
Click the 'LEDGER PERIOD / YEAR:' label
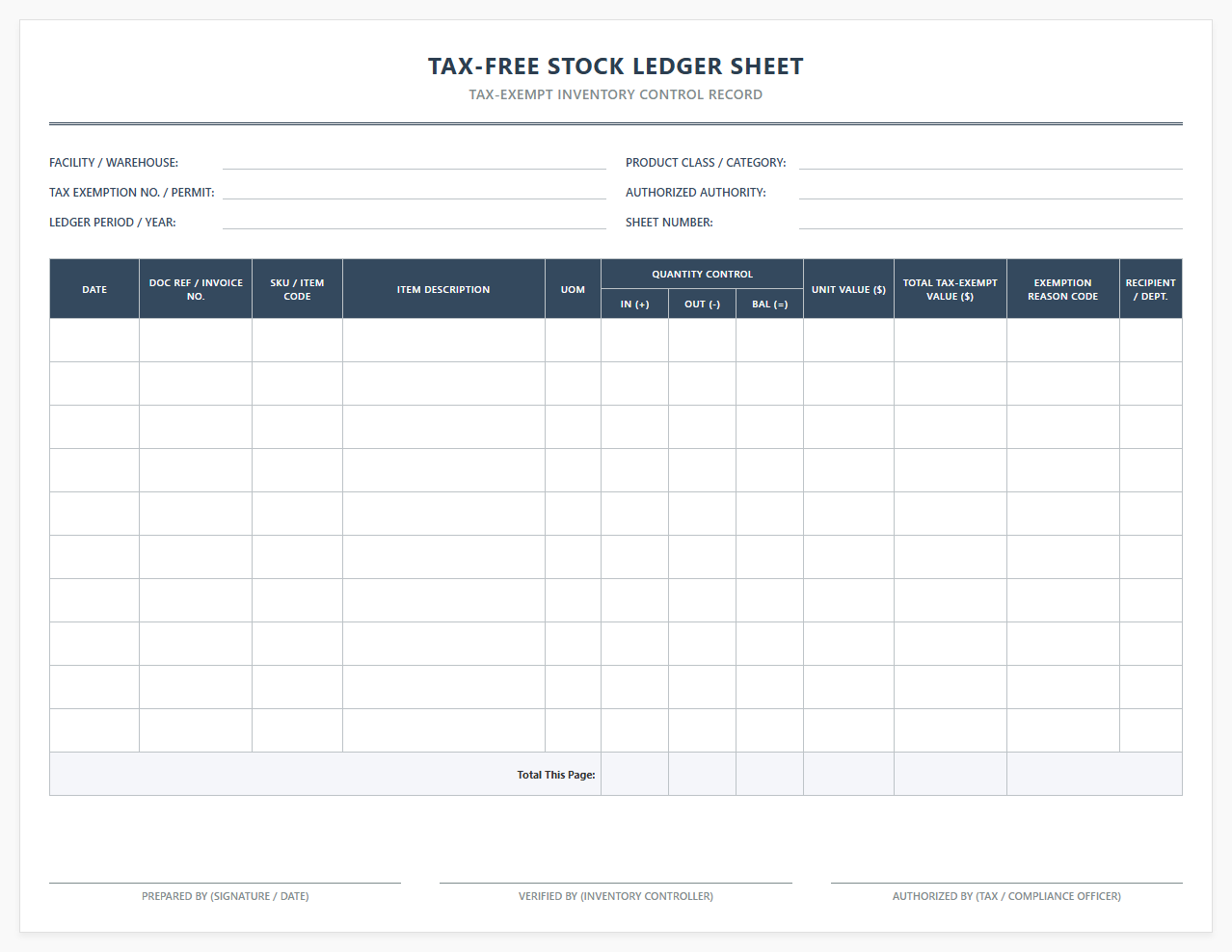[x=113, y=223]
